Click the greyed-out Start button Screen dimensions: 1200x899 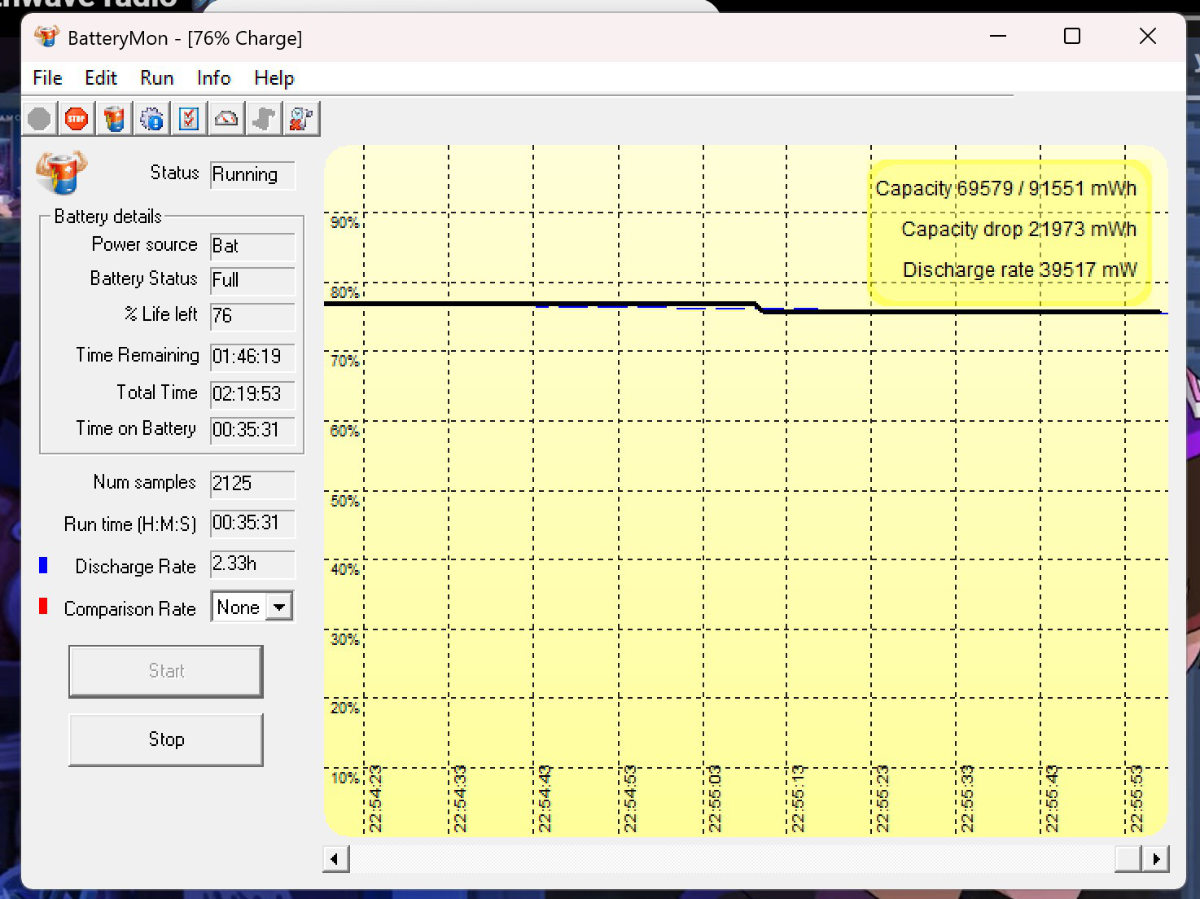point(166,671)
